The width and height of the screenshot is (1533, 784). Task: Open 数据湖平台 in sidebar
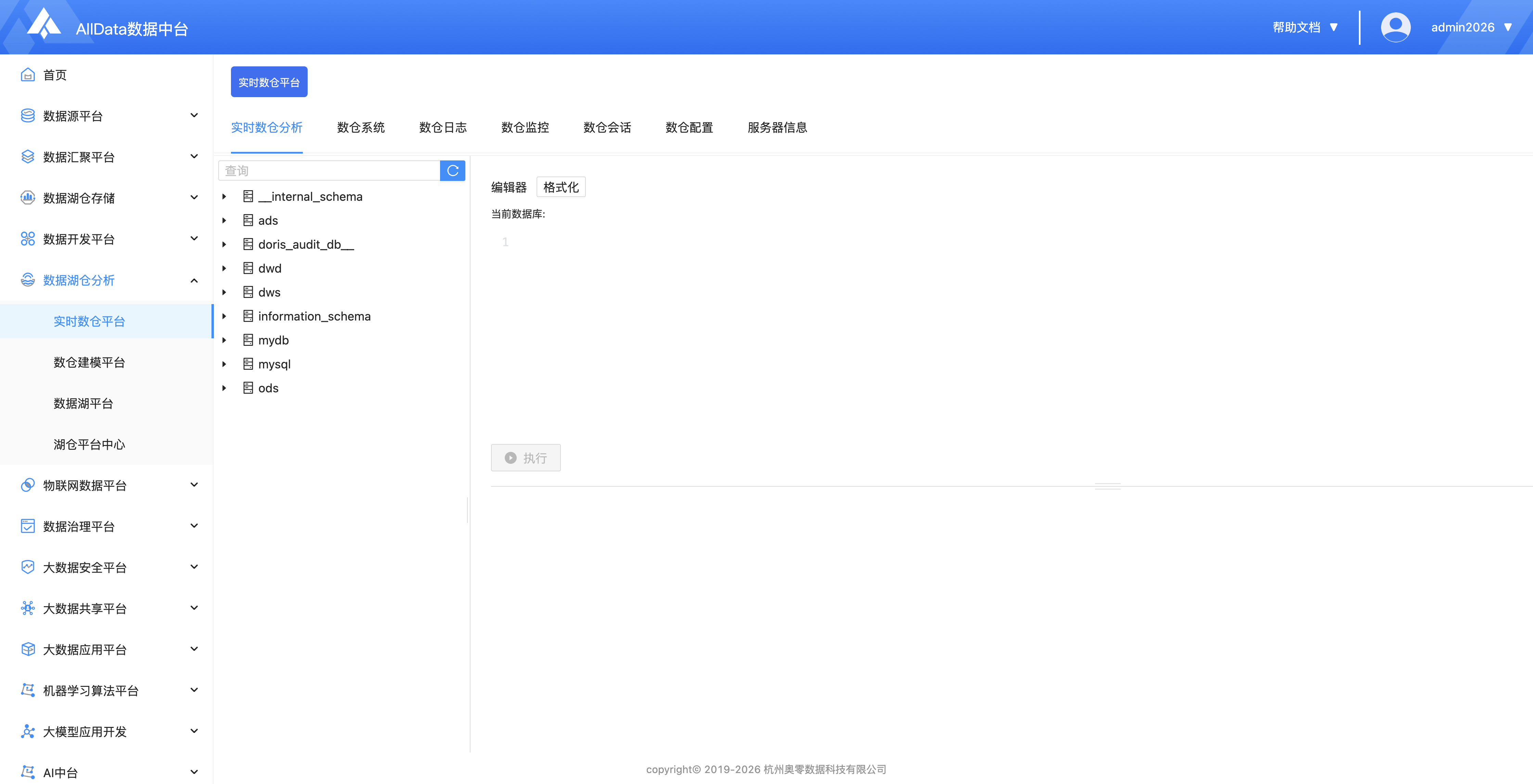pos(83,403)
